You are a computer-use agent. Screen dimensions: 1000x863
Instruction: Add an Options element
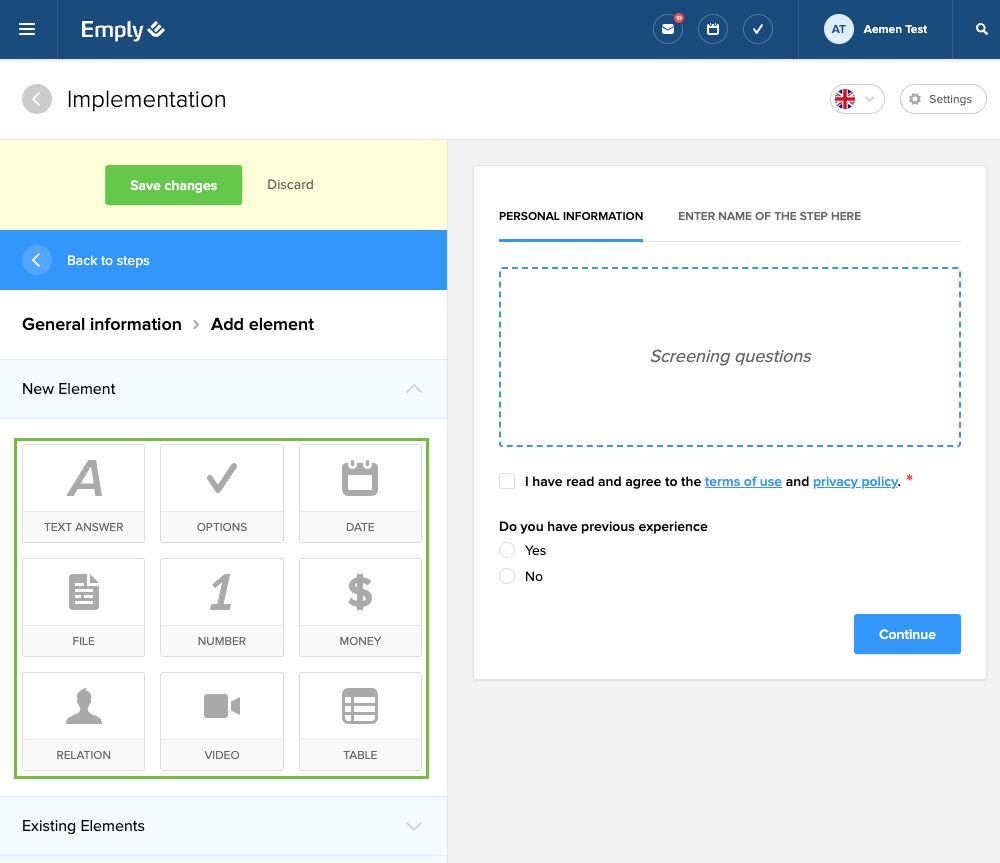[x=222, y=493]
